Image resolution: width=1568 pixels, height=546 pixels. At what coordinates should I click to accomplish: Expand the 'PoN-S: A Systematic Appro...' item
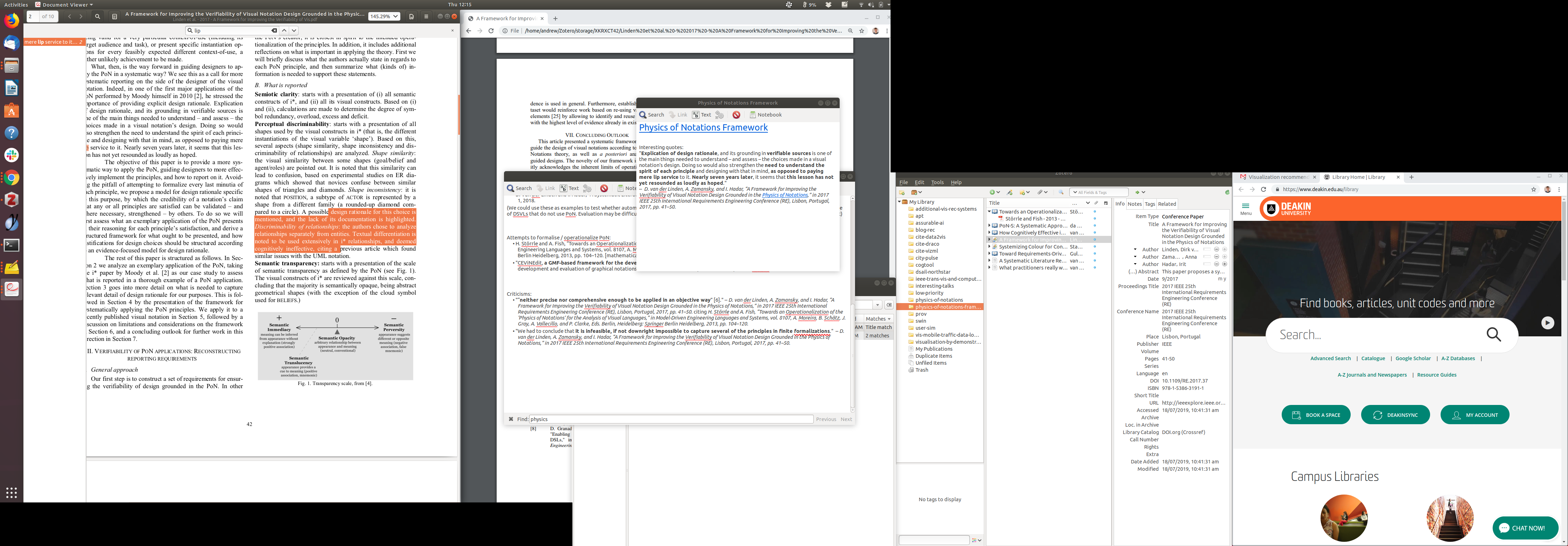coord(989,226)
